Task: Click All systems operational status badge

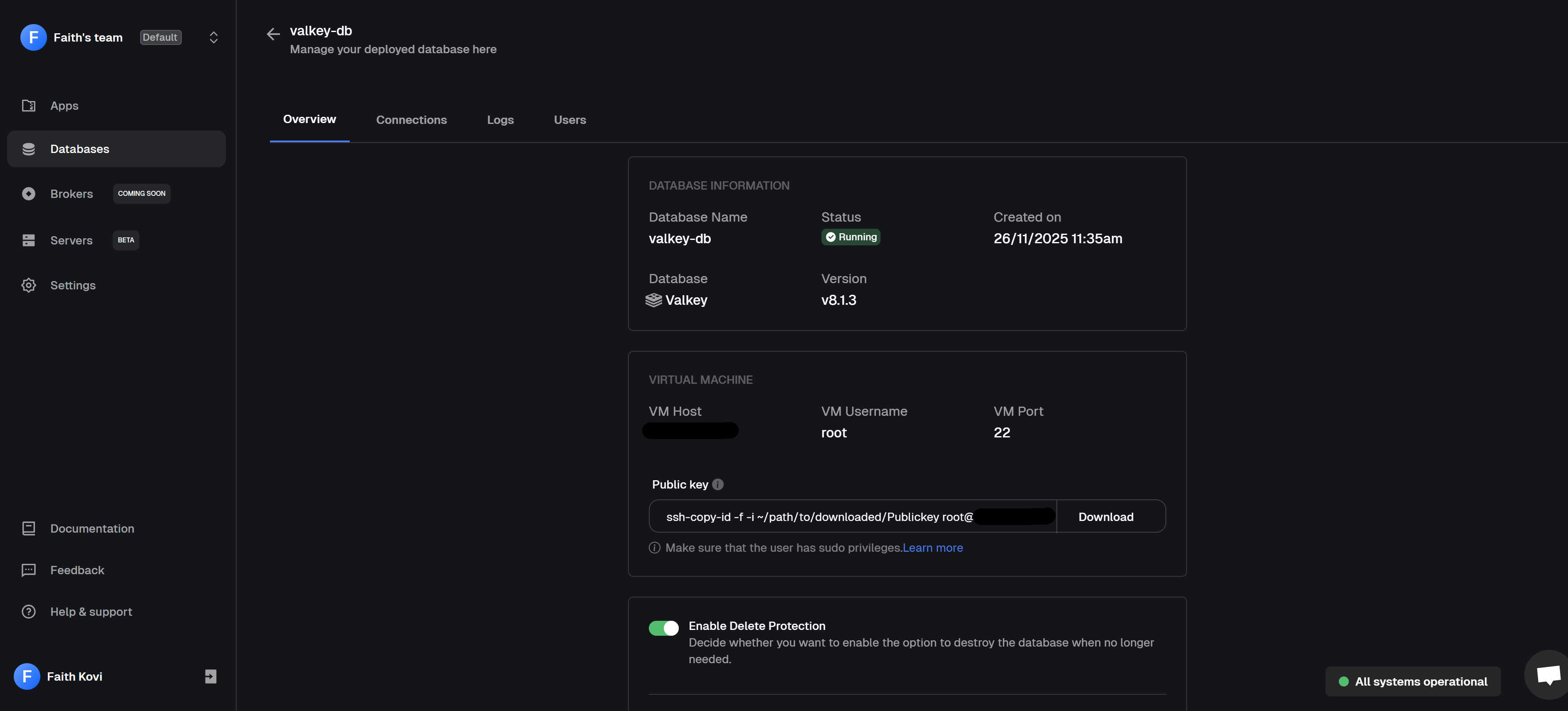Action: pos(1413,682)
